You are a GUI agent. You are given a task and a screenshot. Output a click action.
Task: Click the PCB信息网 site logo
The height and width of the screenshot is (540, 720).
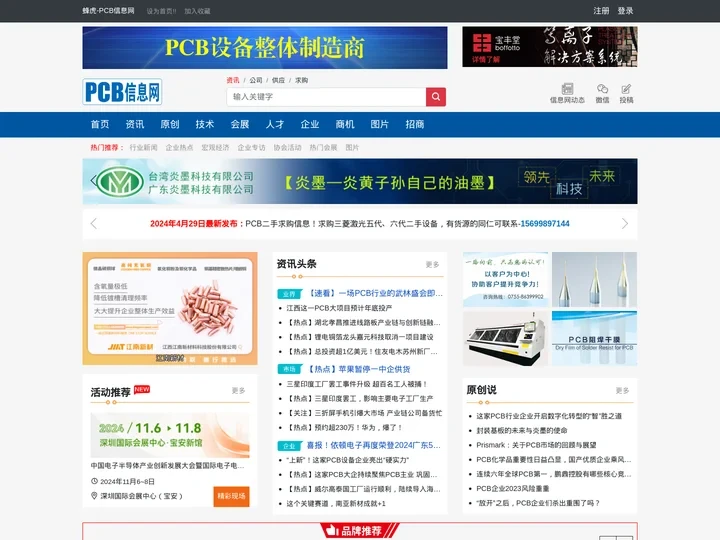click(x=122, y=92)
